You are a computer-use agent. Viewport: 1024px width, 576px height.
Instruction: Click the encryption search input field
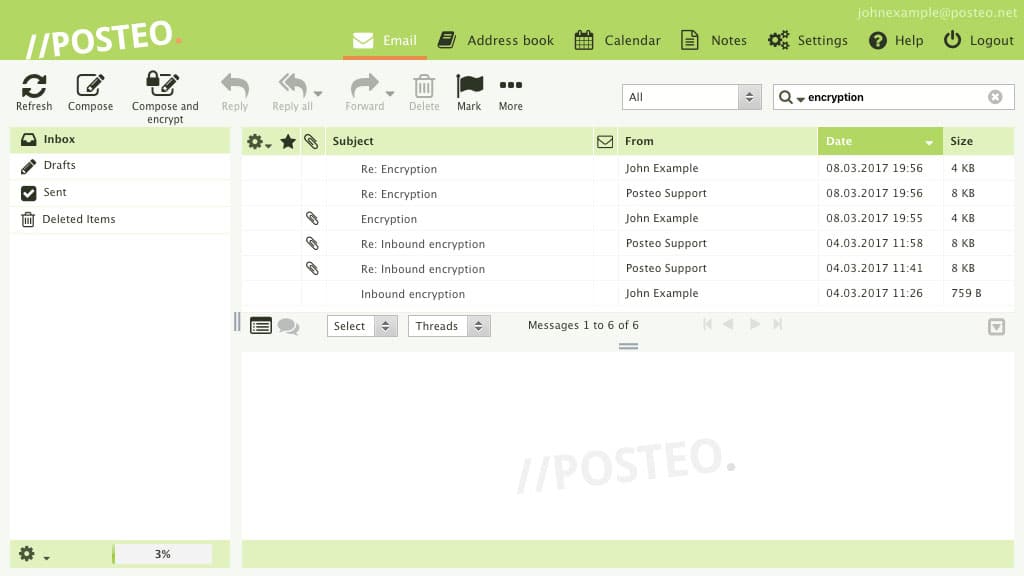[x=890, y=96]
